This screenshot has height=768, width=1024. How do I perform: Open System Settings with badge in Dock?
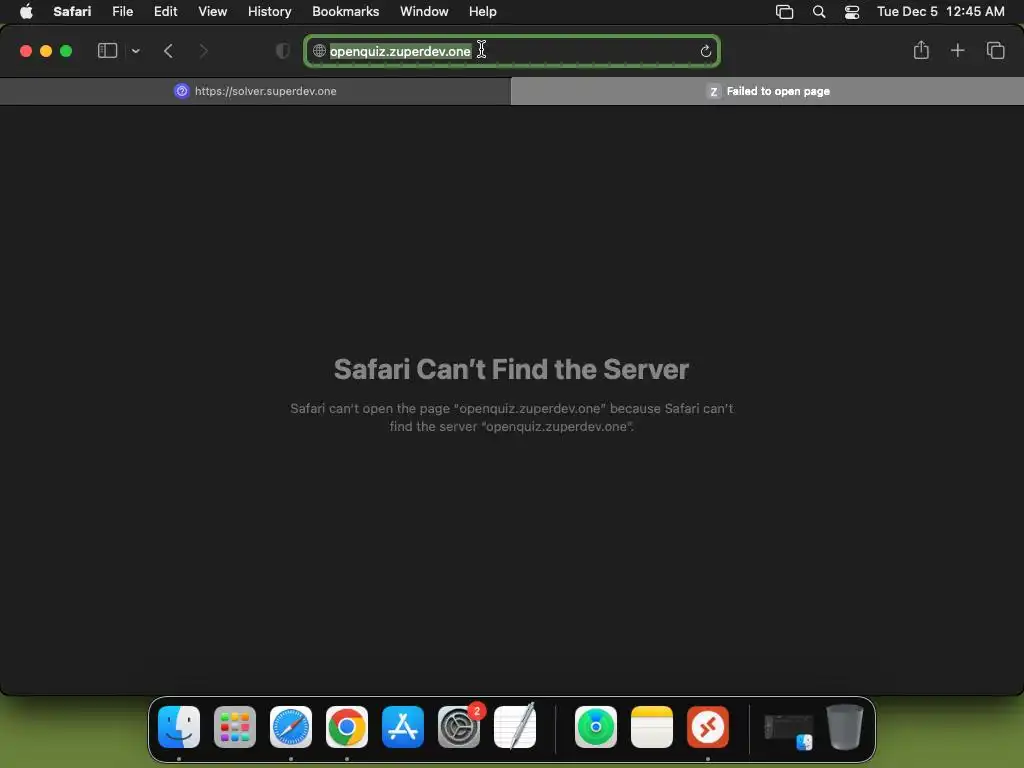pos(459,727)
